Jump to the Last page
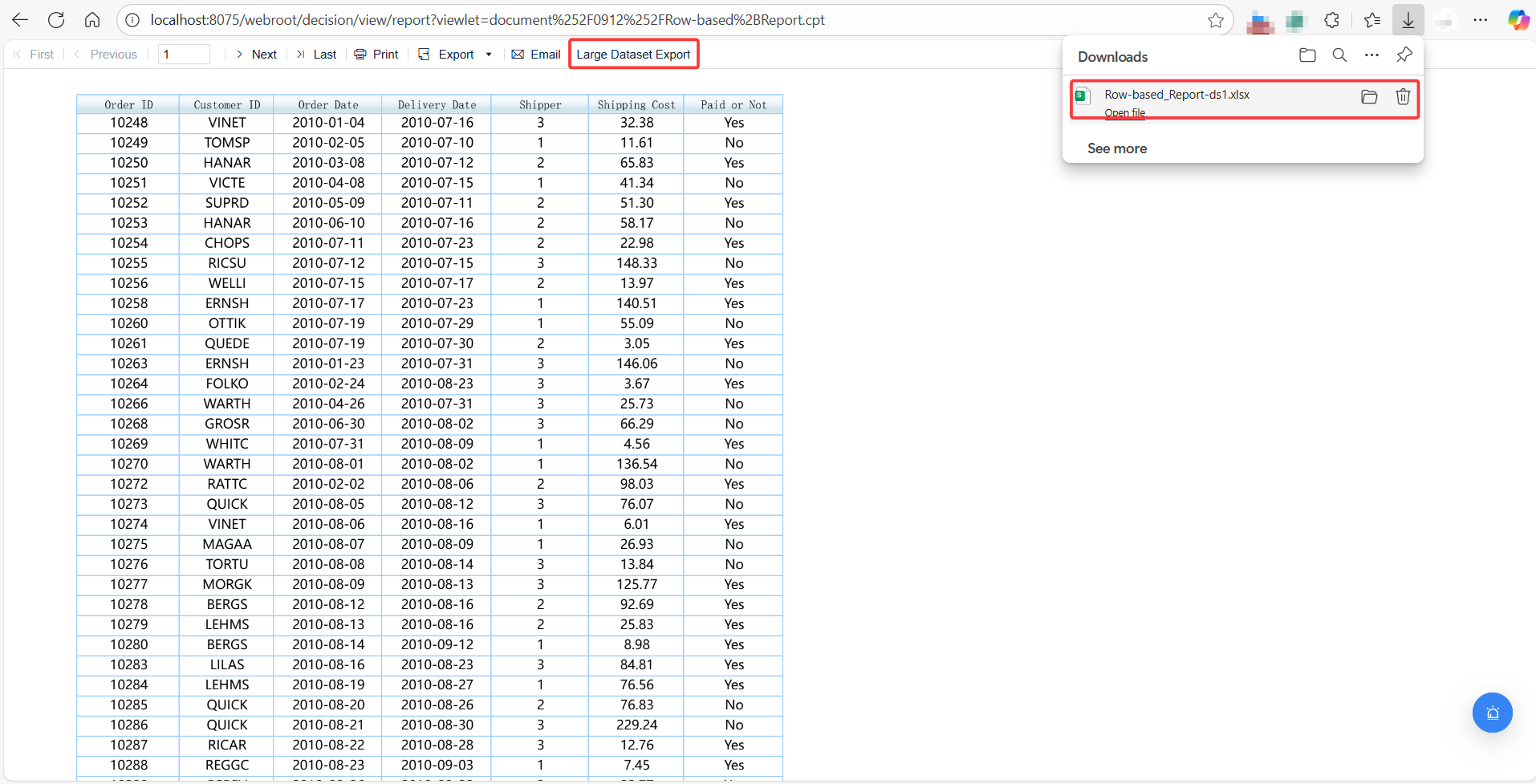The height and width of the screenshot is (784, 1536). 316,55
